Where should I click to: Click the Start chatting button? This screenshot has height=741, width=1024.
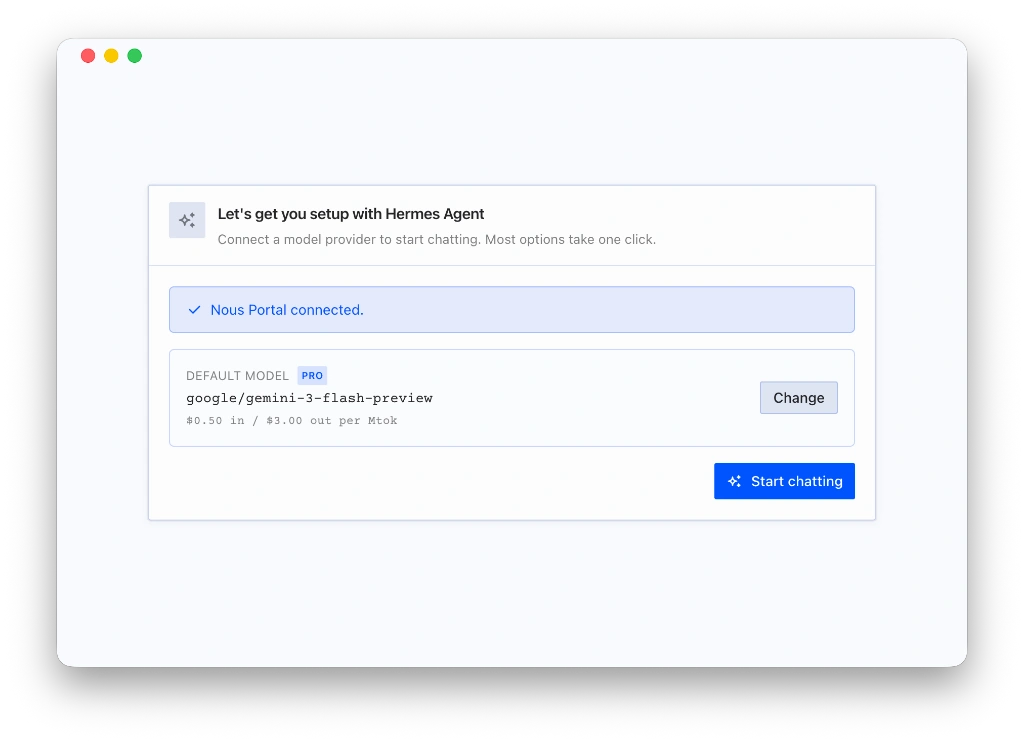(x=784, y=481)
